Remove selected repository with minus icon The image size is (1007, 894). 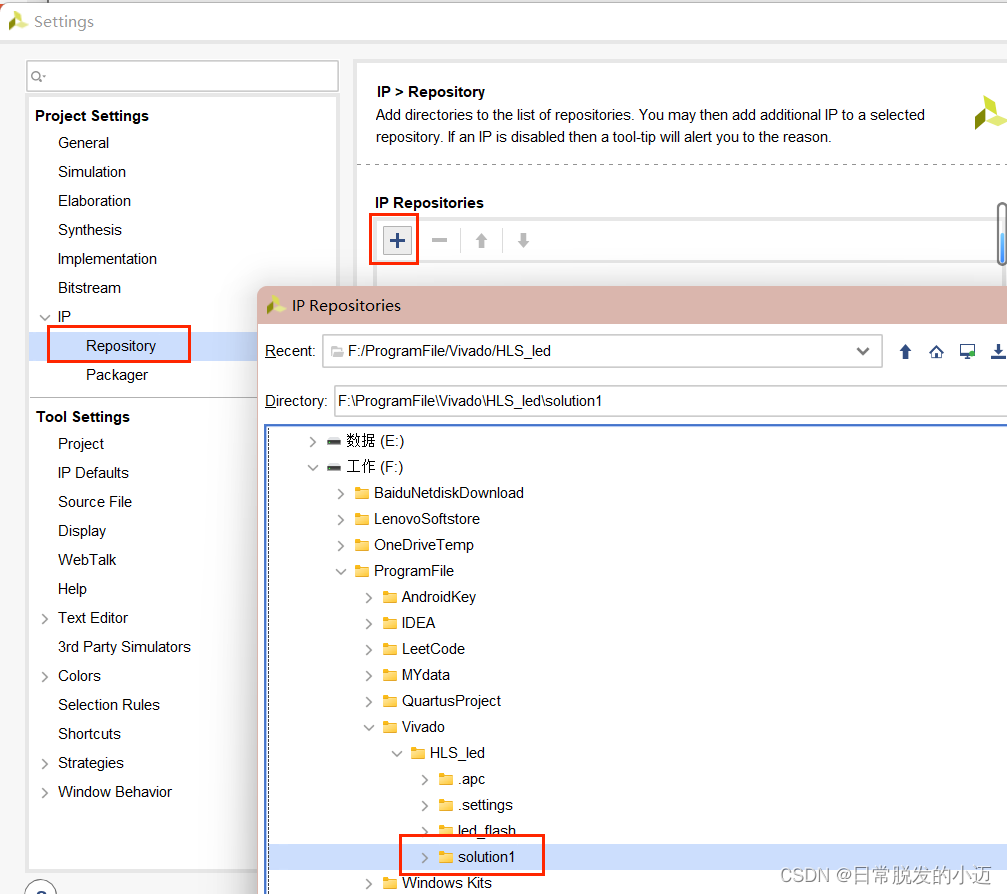[x=439, y=240]
